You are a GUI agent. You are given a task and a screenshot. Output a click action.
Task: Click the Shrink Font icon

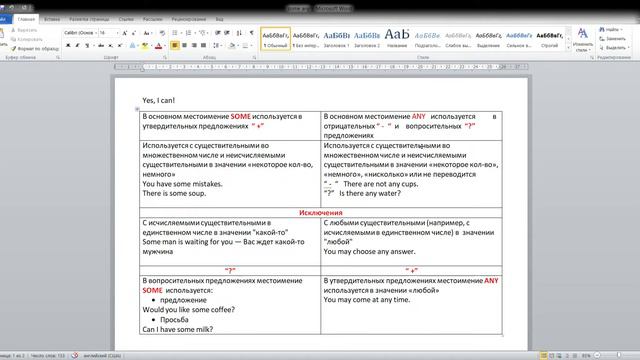(x=133, y=33)
